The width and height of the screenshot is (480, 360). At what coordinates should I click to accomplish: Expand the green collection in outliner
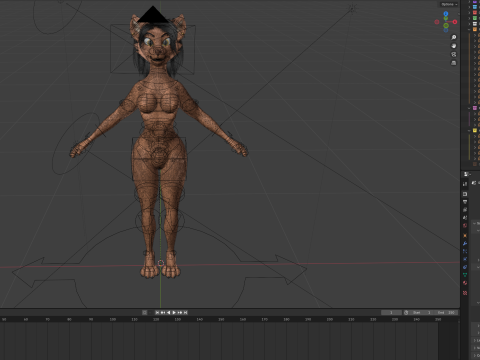[469, 18]
